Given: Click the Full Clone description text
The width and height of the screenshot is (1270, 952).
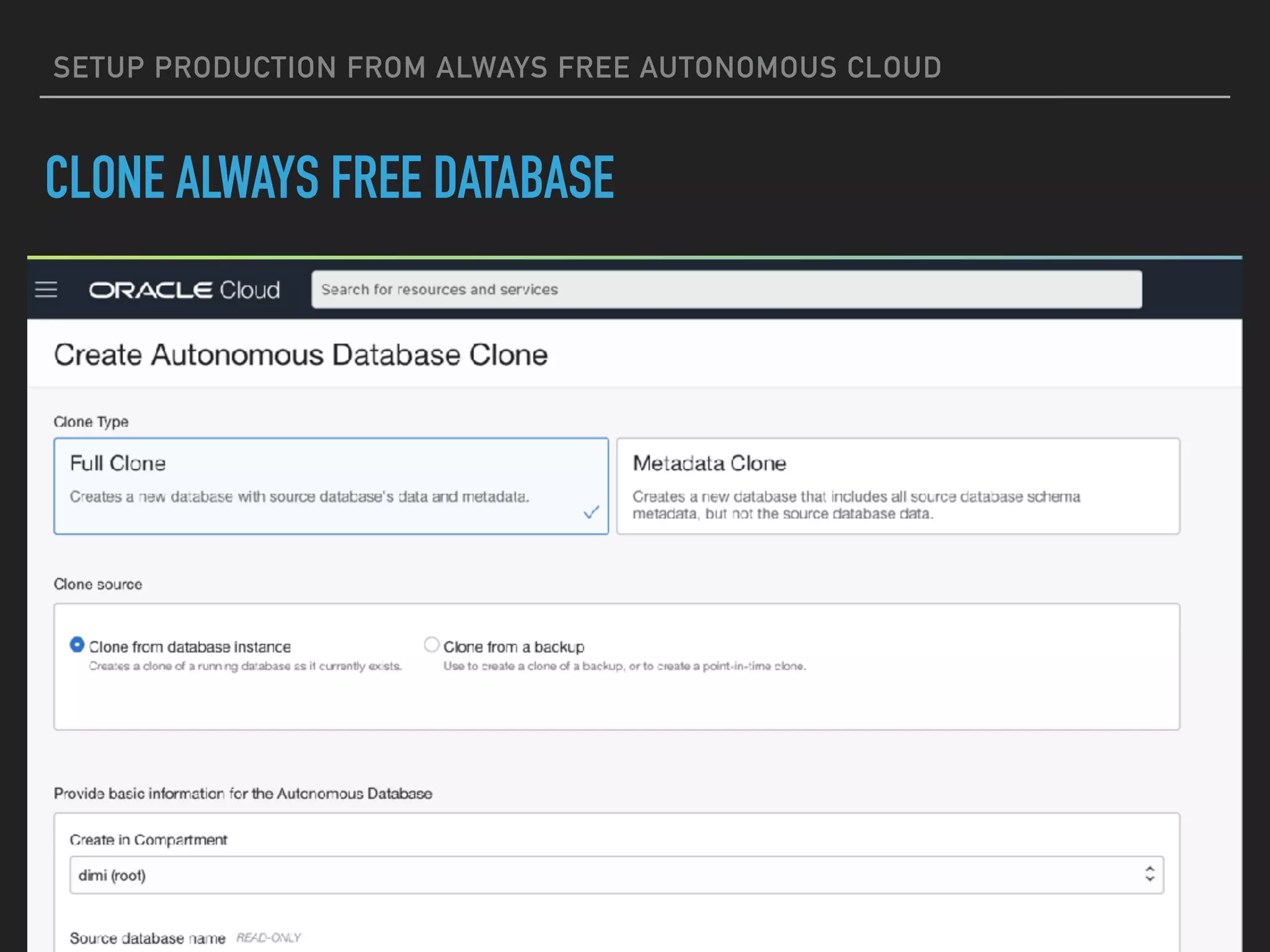Looking at the screenshot, I should (x=300, y=497).
